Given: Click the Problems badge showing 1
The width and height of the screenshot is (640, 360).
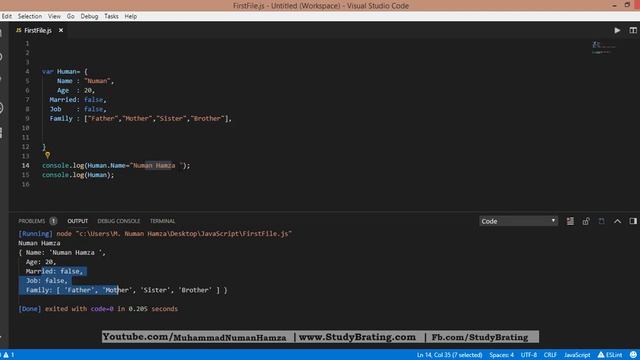Looking at the screenshot, I should coord(53,221).
